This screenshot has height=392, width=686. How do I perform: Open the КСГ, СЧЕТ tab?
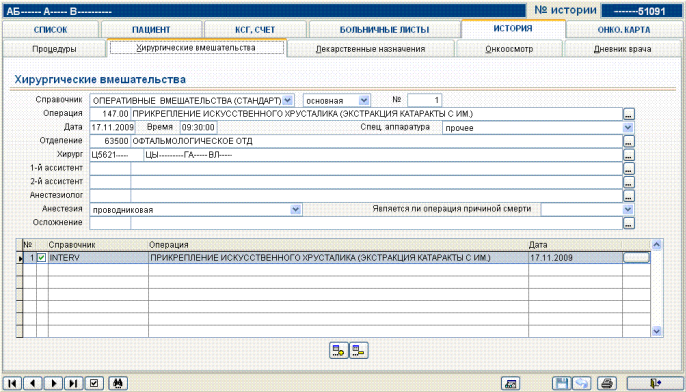pos(255,30)
